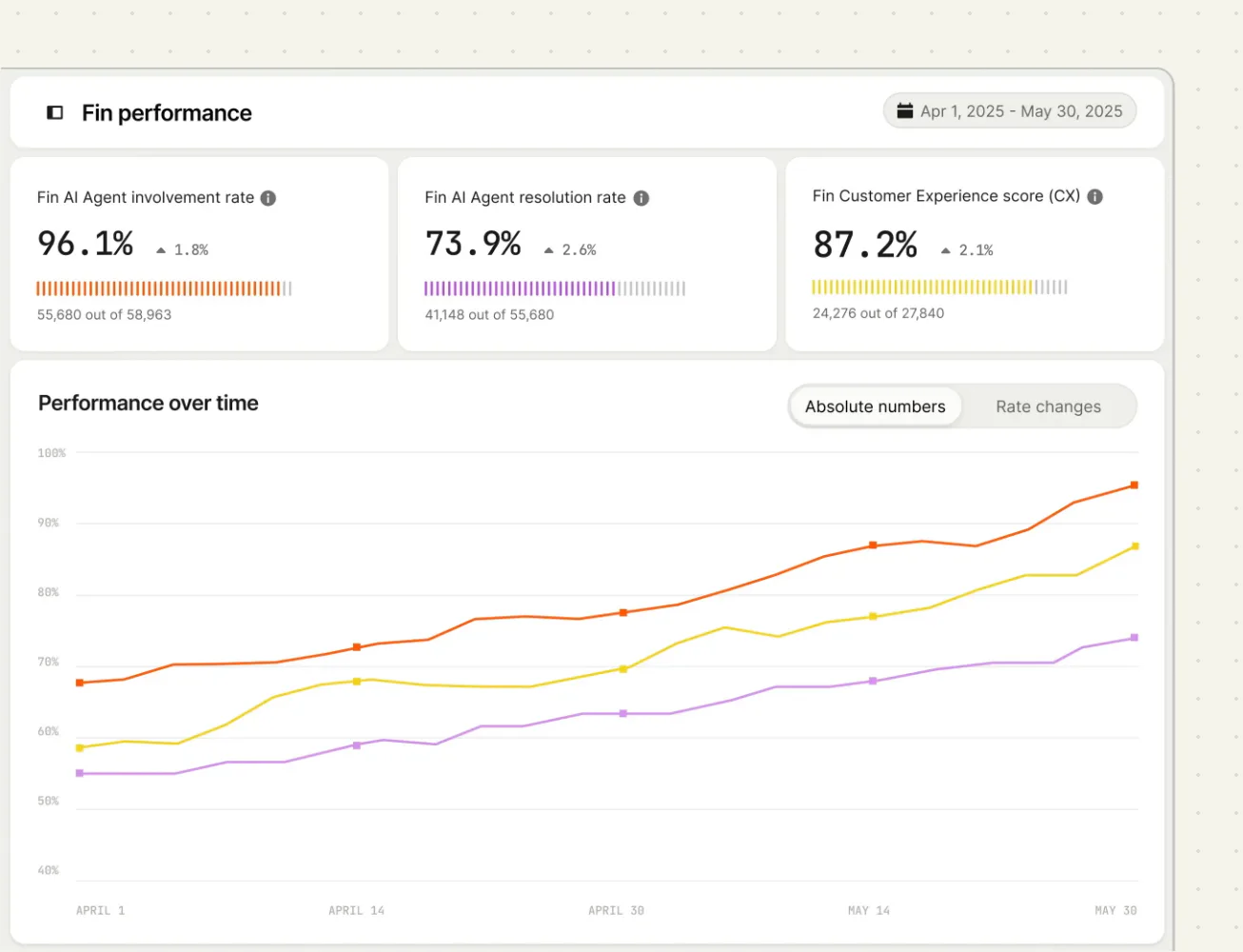Screen dimensions: 1243x952
Task: Click the Performance over time heading
Action: (x=148, y=404)
